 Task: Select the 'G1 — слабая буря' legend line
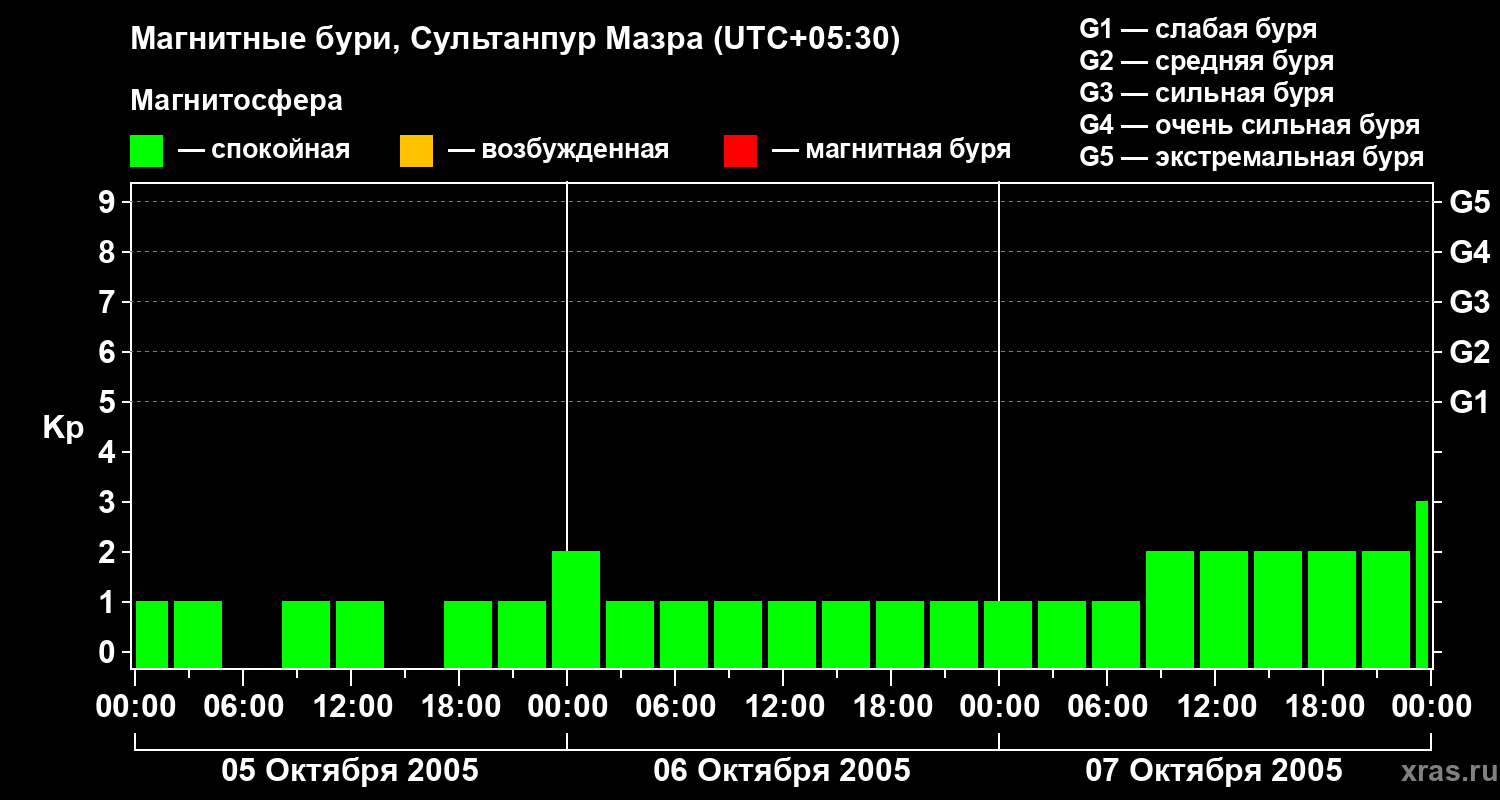click(x=1198, y=29)
